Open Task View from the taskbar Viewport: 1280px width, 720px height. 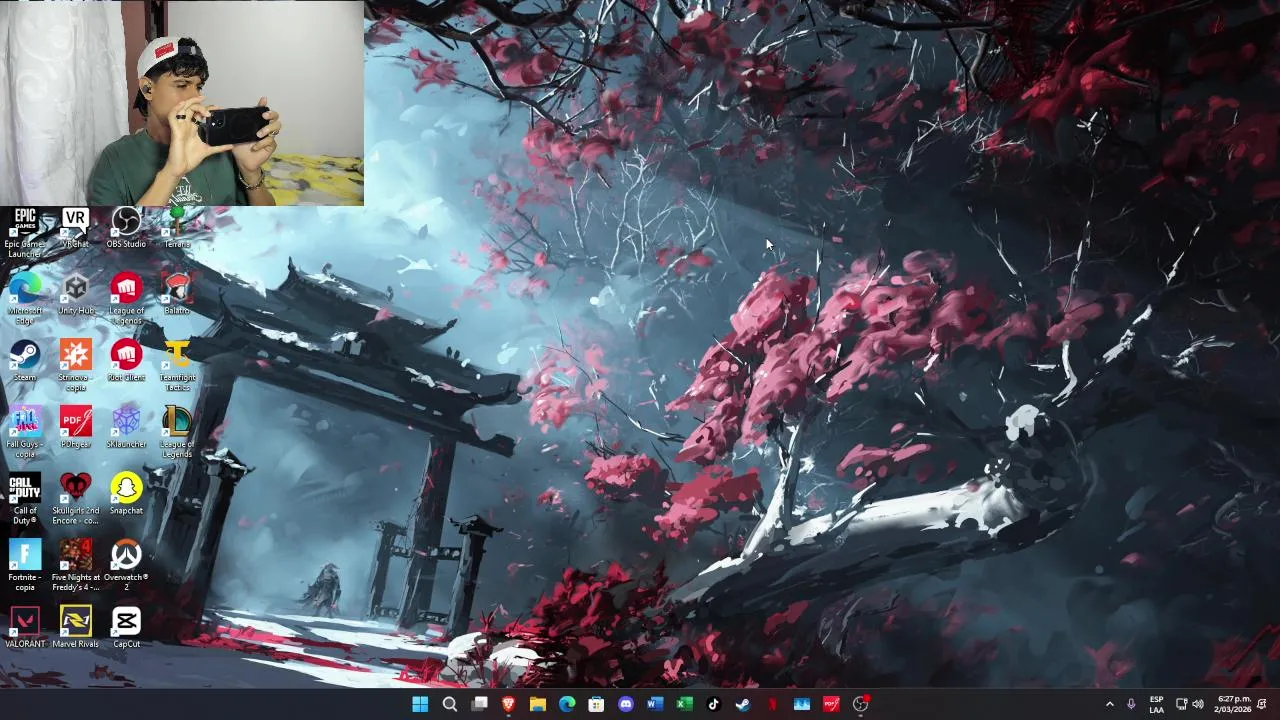coord(479,704)
